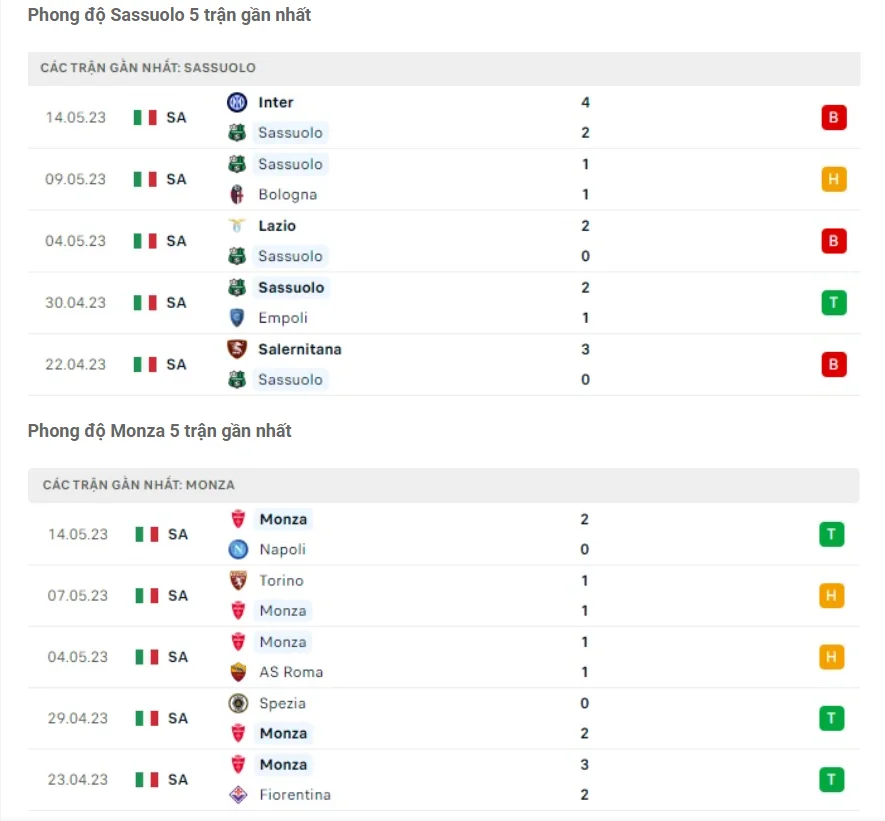
Task: Click the yellow H badge for Torino vs Monza
Action: click(x=833, y=595)
